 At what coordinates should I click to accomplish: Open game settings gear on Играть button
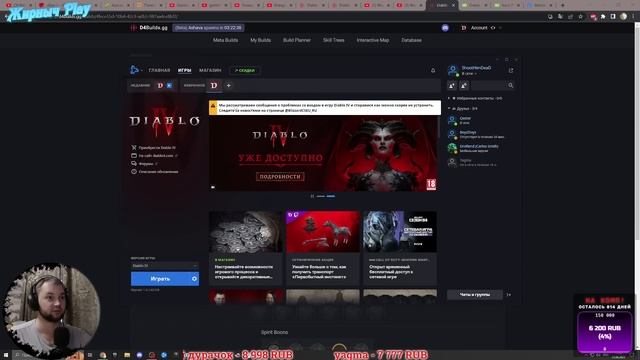194,279
